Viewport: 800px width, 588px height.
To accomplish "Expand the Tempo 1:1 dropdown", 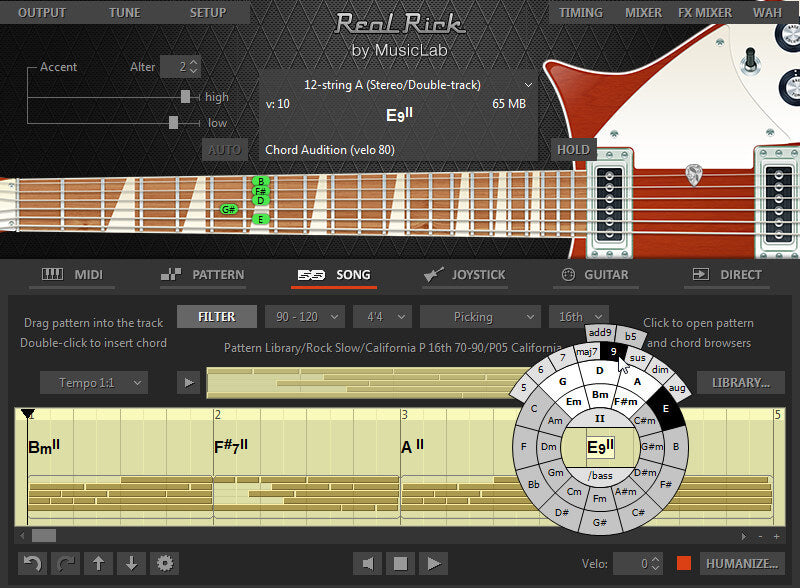I will pos(94,382).
